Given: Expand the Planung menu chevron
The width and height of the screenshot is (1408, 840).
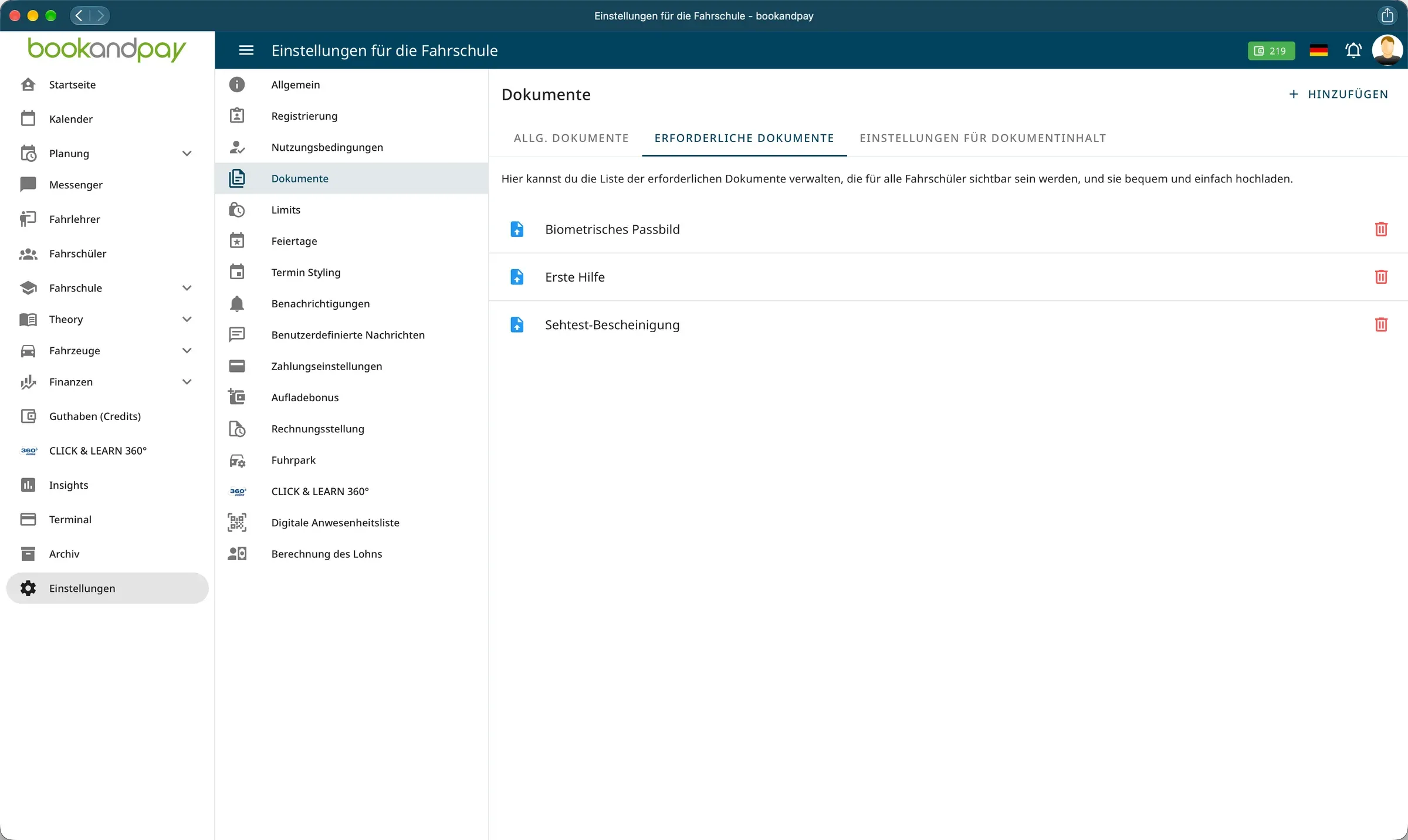Looking at the screenshot, I should pos(187,154).
